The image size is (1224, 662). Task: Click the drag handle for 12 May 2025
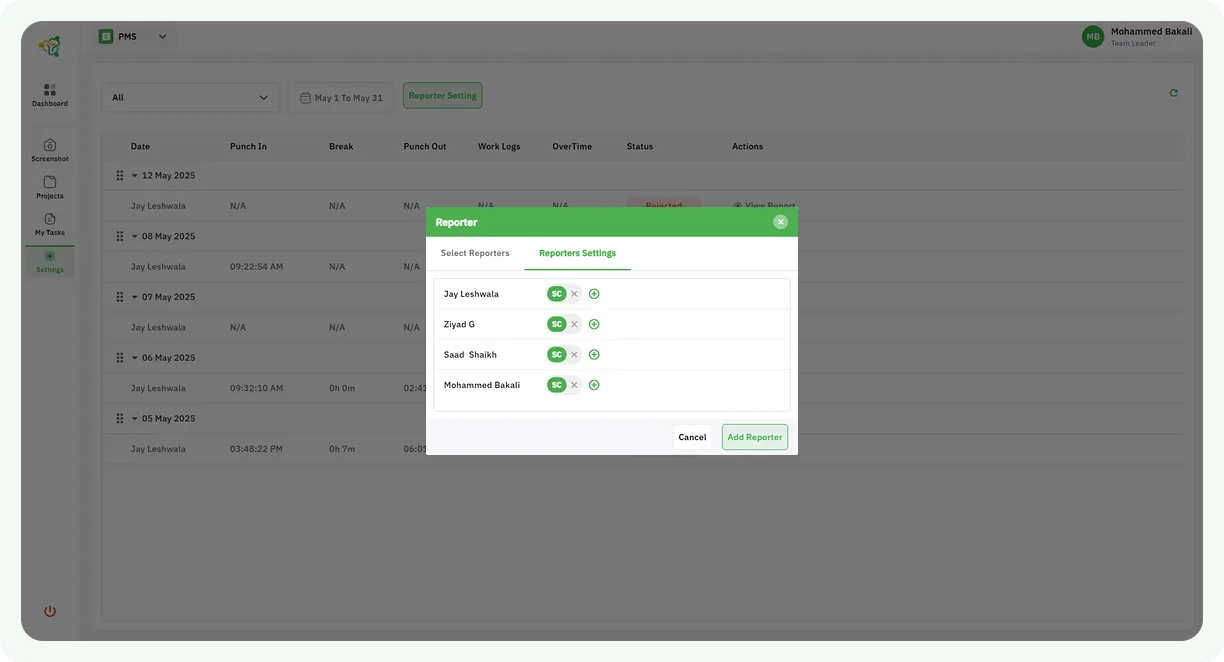point(120,175)
